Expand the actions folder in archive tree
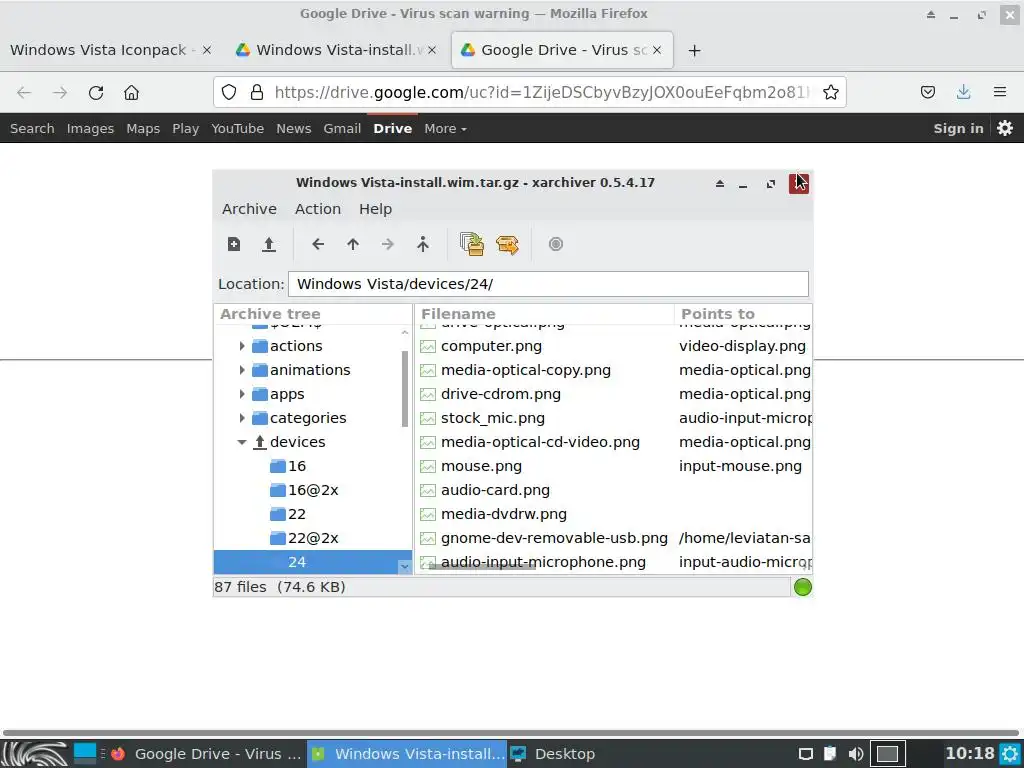The width and height of the screenshot is (1024, 768). 242,346
